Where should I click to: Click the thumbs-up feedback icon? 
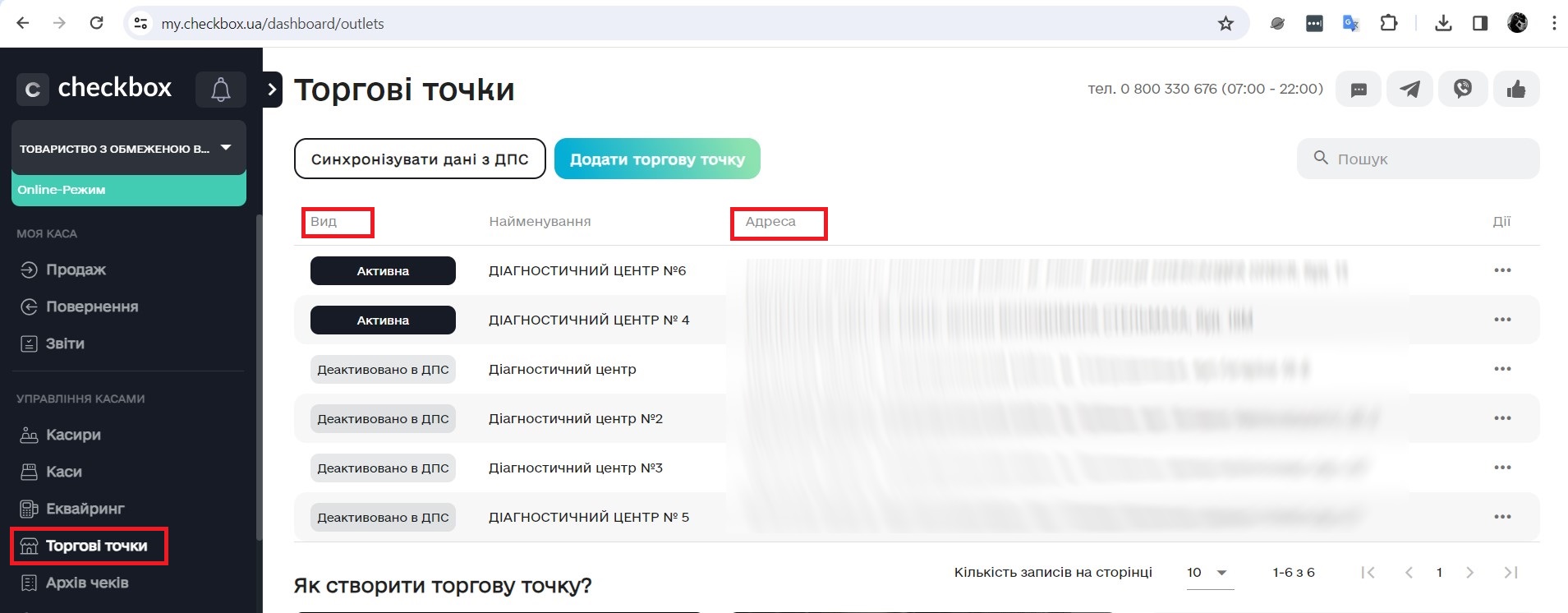[x=1515, y=89]
